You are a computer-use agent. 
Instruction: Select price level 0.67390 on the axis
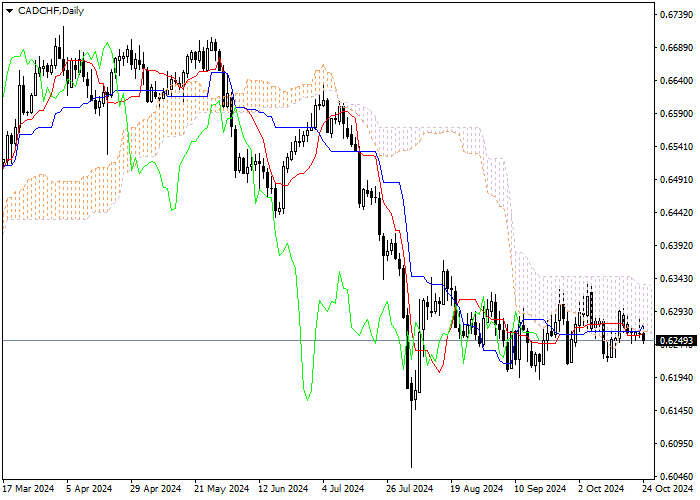(677, 15)
